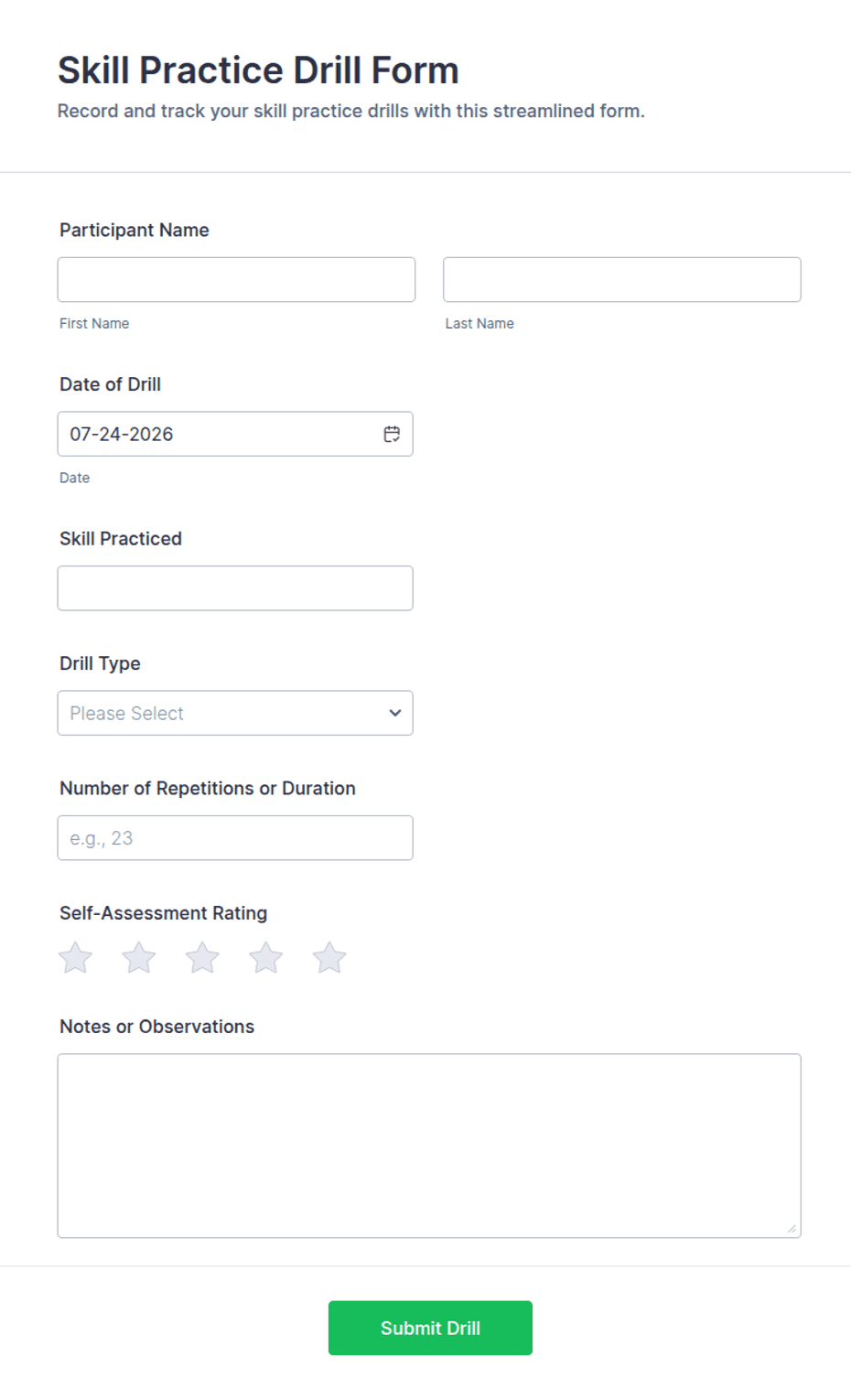Viewport: 851px width, 1400px height.
Task: Click into the Skill Practiced field
Action: tap(235, 588)
